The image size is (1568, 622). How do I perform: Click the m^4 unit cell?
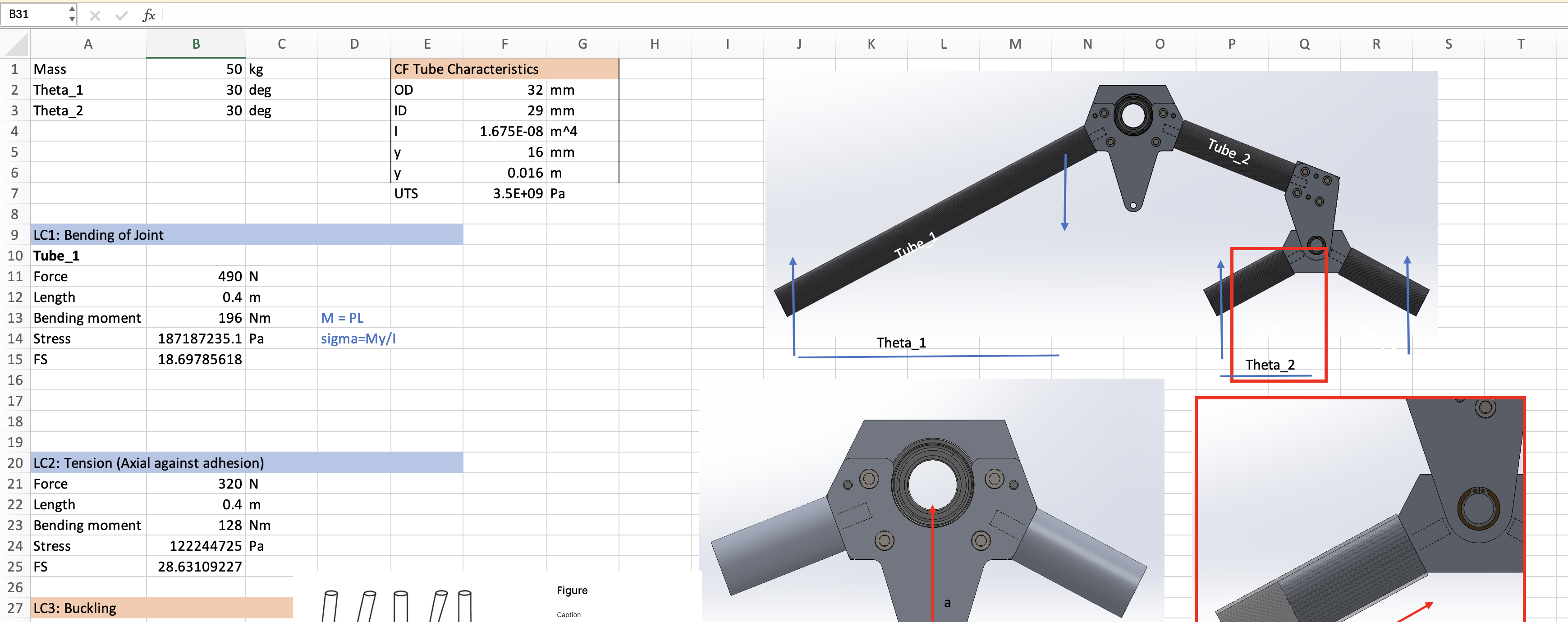click(x=582, y=131)
